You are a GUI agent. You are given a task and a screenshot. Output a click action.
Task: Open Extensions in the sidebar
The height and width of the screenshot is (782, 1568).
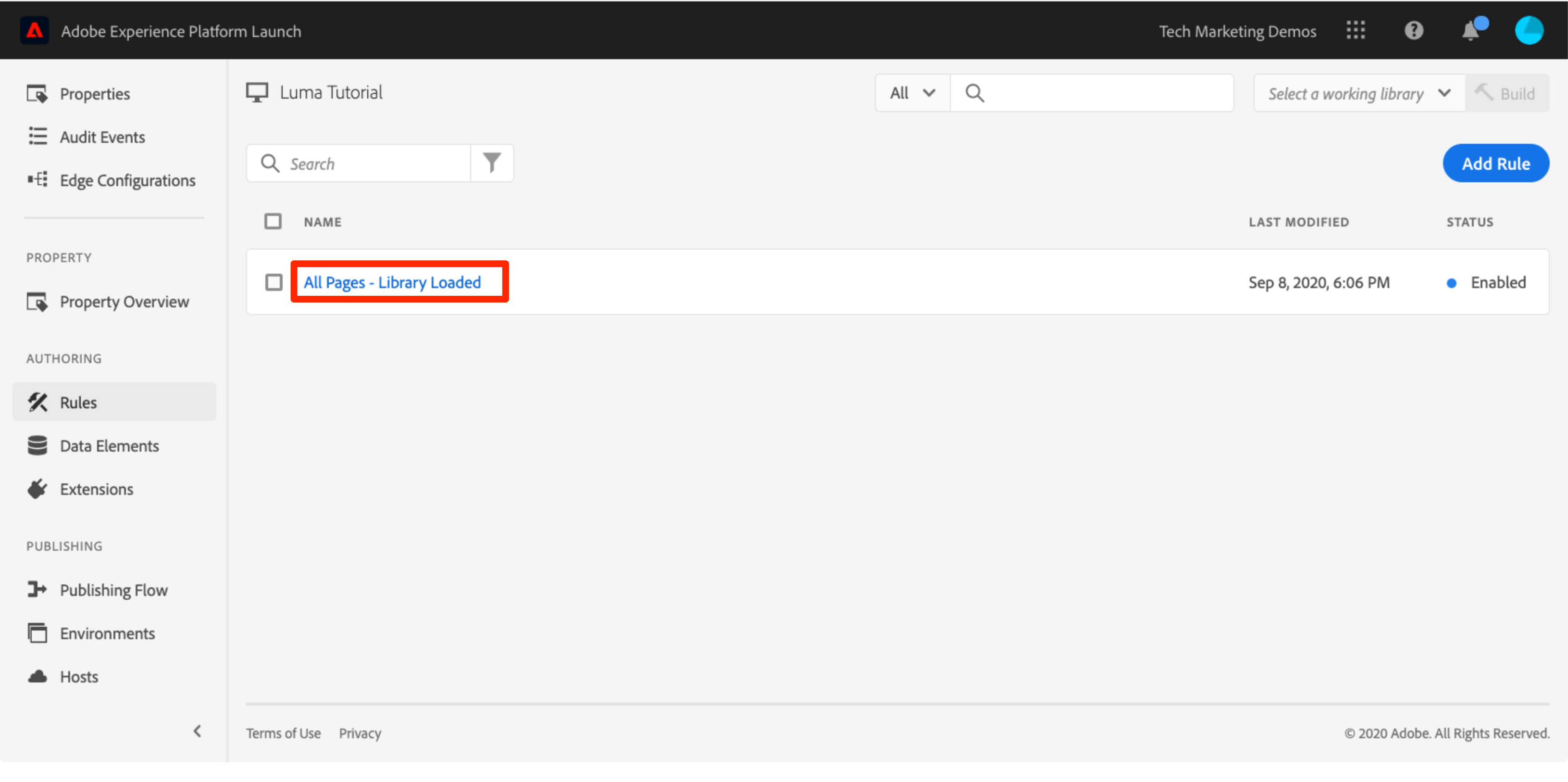click(96, 489)
